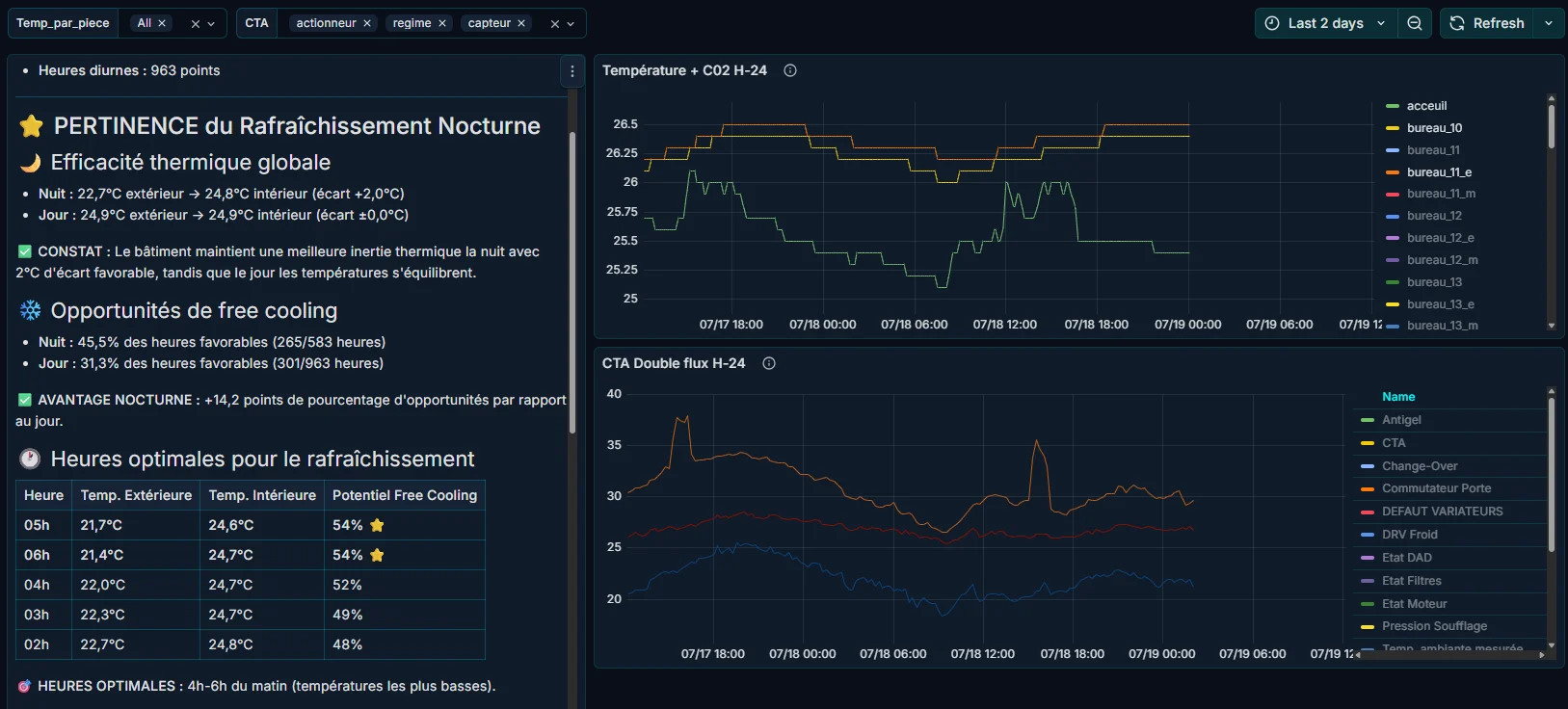Click the zoom out time range icon

click(x=1414, y=23)
